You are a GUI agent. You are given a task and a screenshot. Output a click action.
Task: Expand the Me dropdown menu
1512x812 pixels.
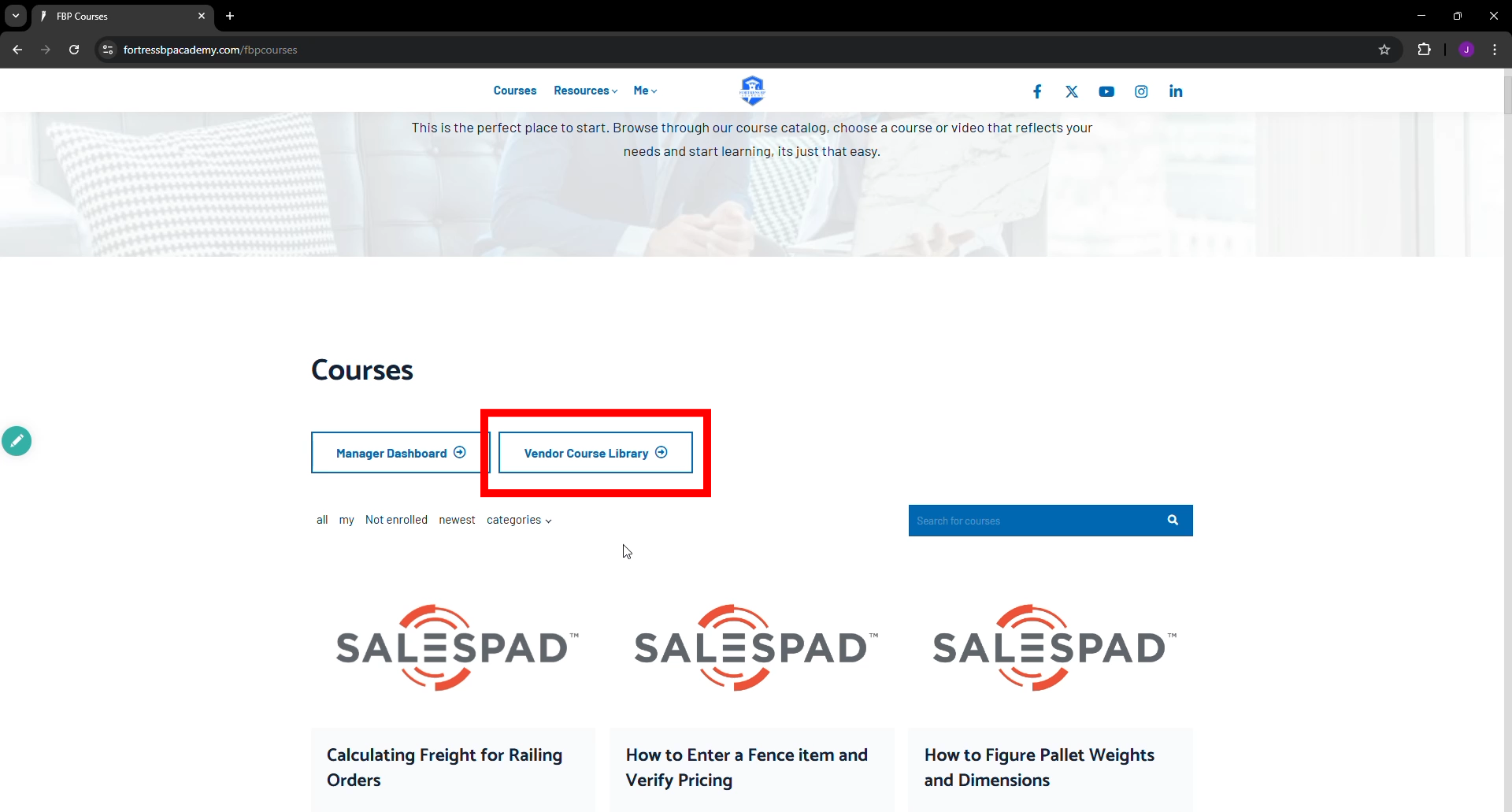pos(645,91)
